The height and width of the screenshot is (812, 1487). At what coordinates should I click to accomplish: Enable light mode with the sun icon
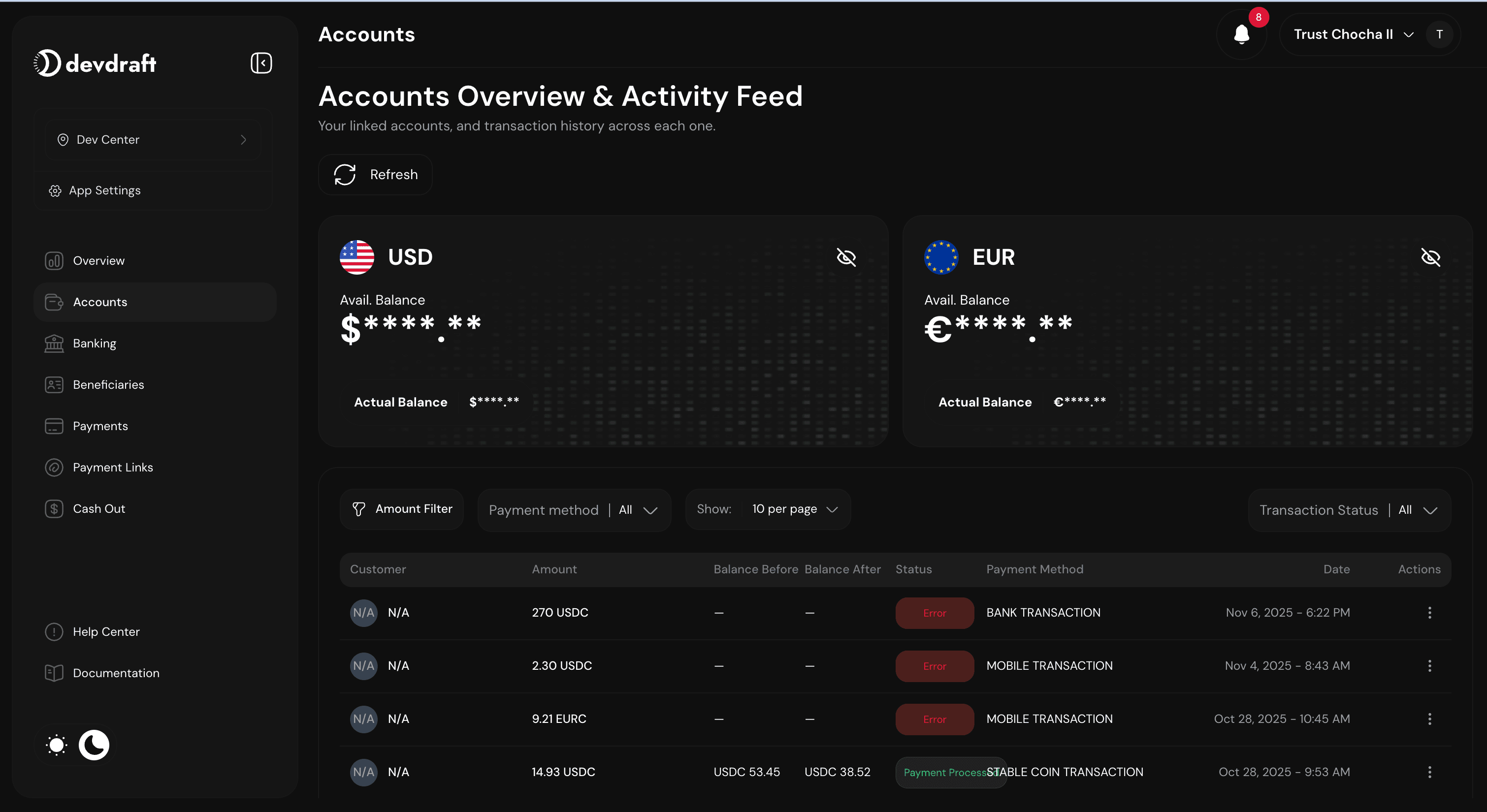(56, 745)
